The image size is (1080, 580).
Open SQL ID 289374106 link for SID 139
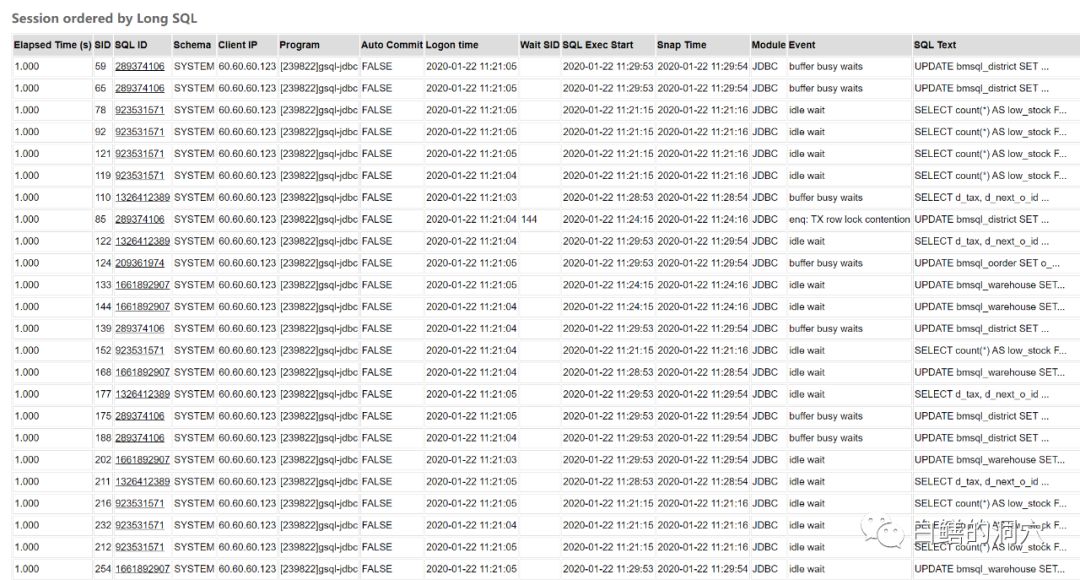point(139,329)
